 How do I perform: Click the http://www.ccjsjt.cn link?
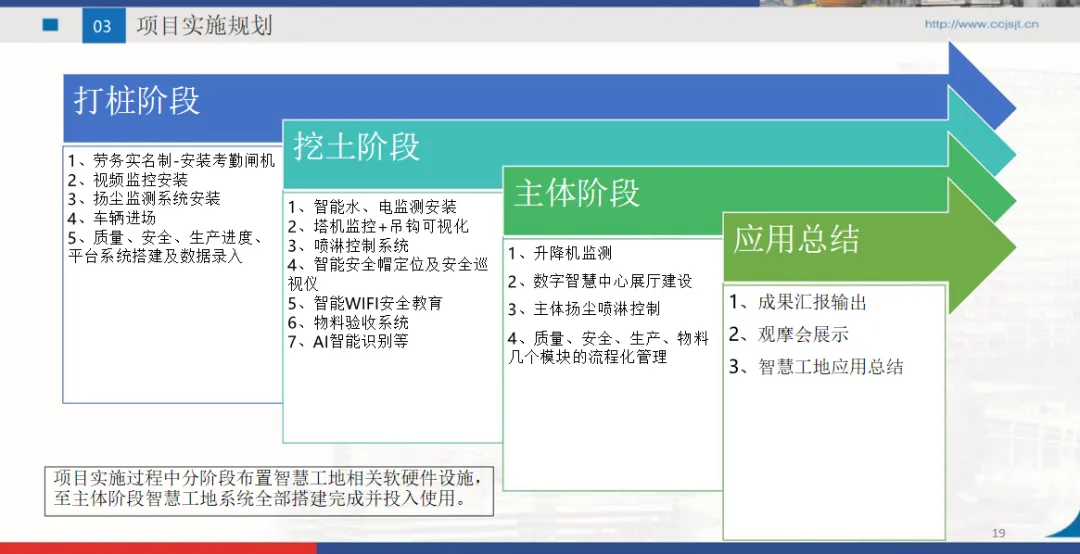981,24
